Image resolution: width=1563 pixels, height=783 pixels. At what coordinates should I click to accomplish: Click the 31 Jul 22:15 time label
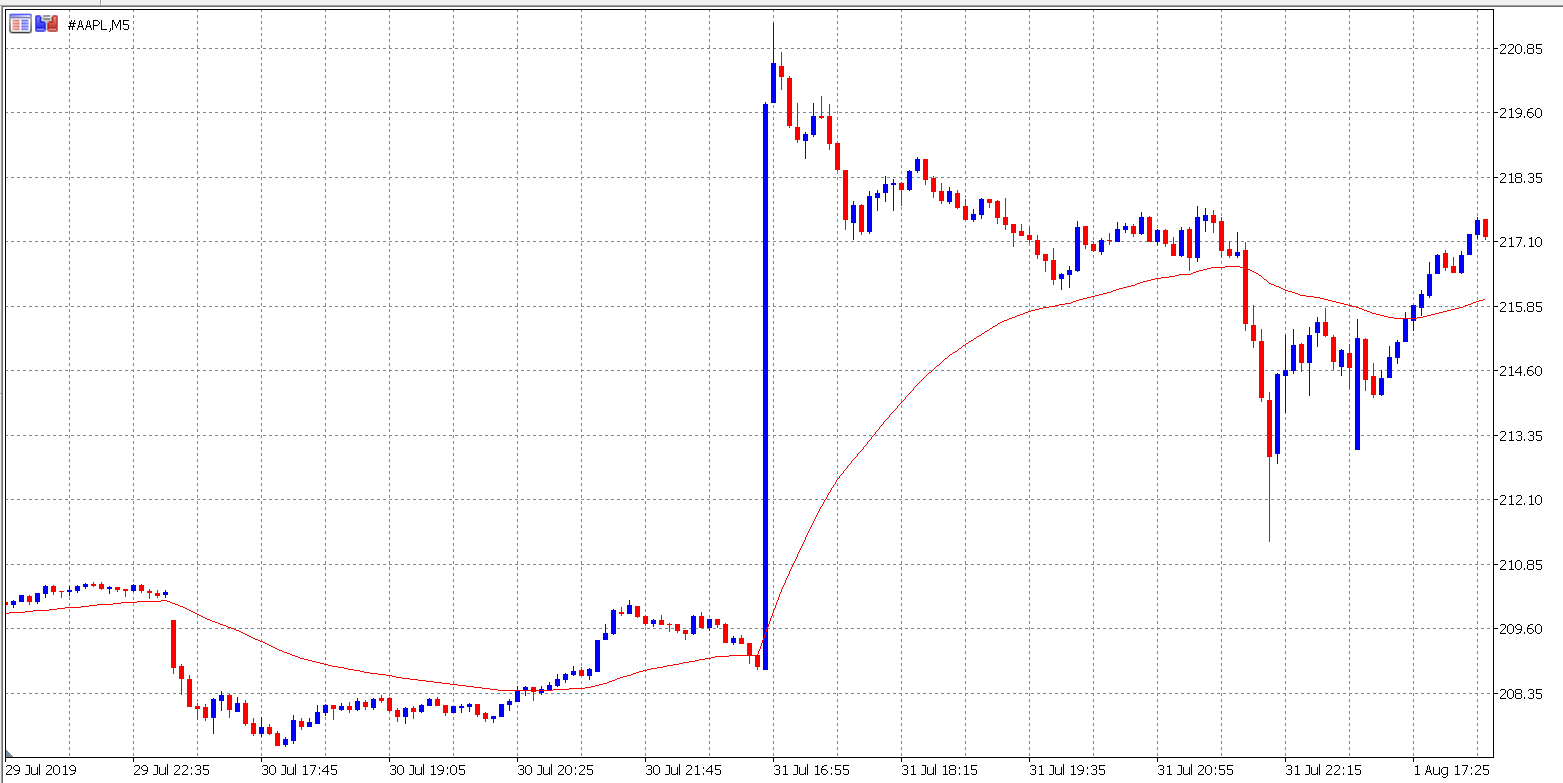tap(1323, 771)
